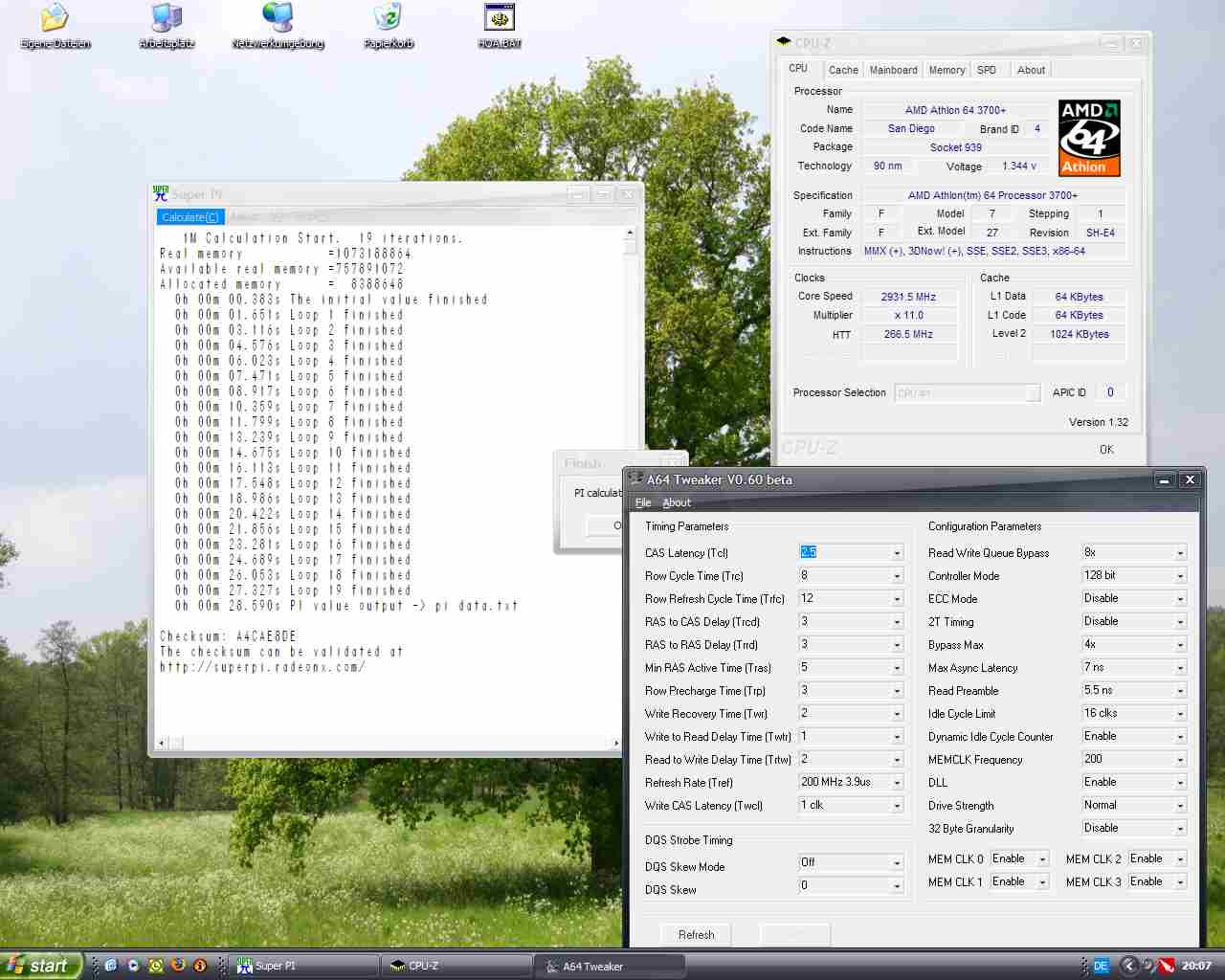Switch to A64 Tweaker taskbar button

(x=611, y=966)
